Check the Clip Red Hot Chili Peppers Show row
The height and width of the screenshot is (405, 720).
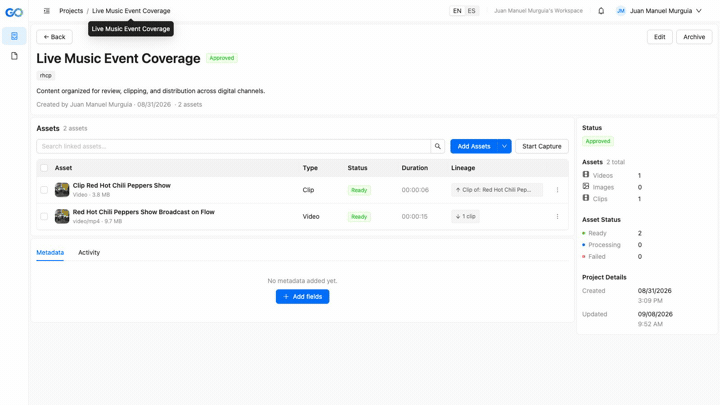(x=44, y=190)
